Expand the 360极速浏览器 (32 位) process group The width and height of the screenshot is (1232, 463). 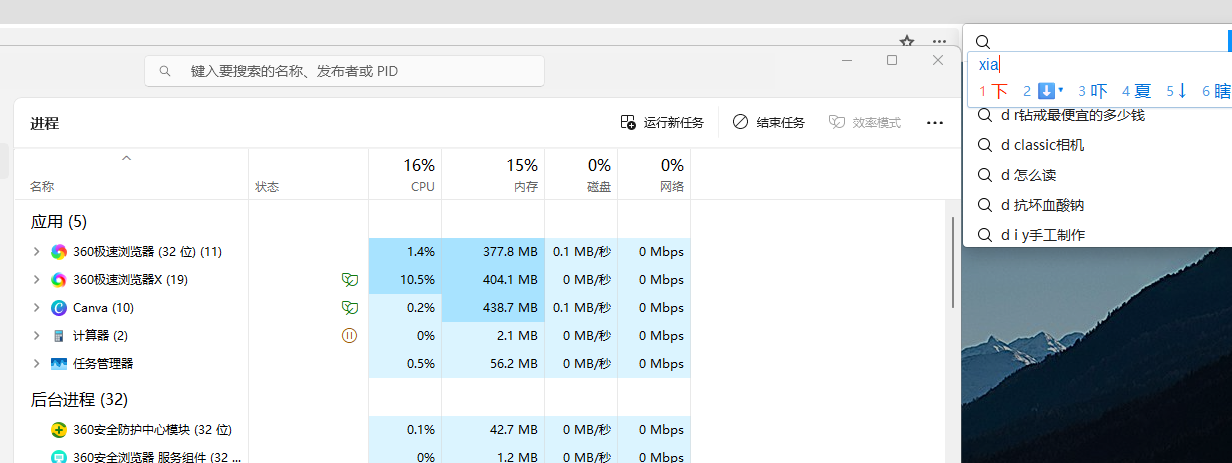click(37, 252)
